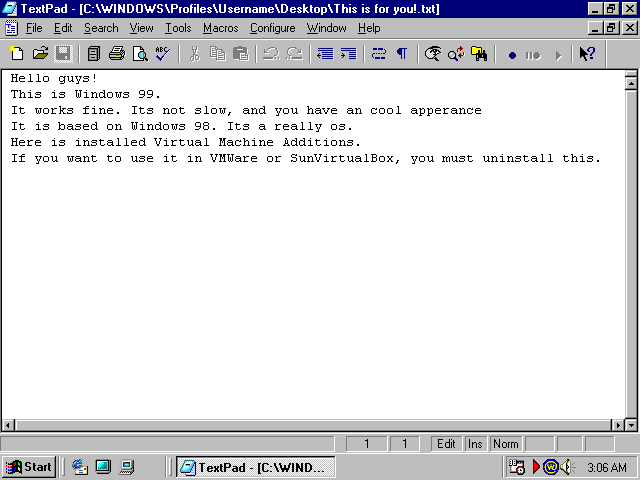Click the Cut scissors icon
This screenshot has height=480, width=640.
(195, 53)
